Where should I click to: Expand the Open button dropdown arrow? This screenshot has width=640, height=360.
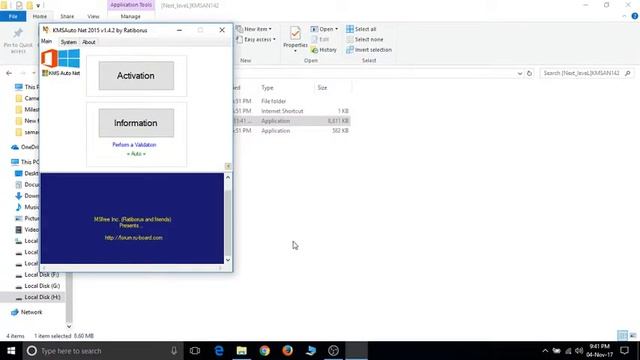point(336,29)
